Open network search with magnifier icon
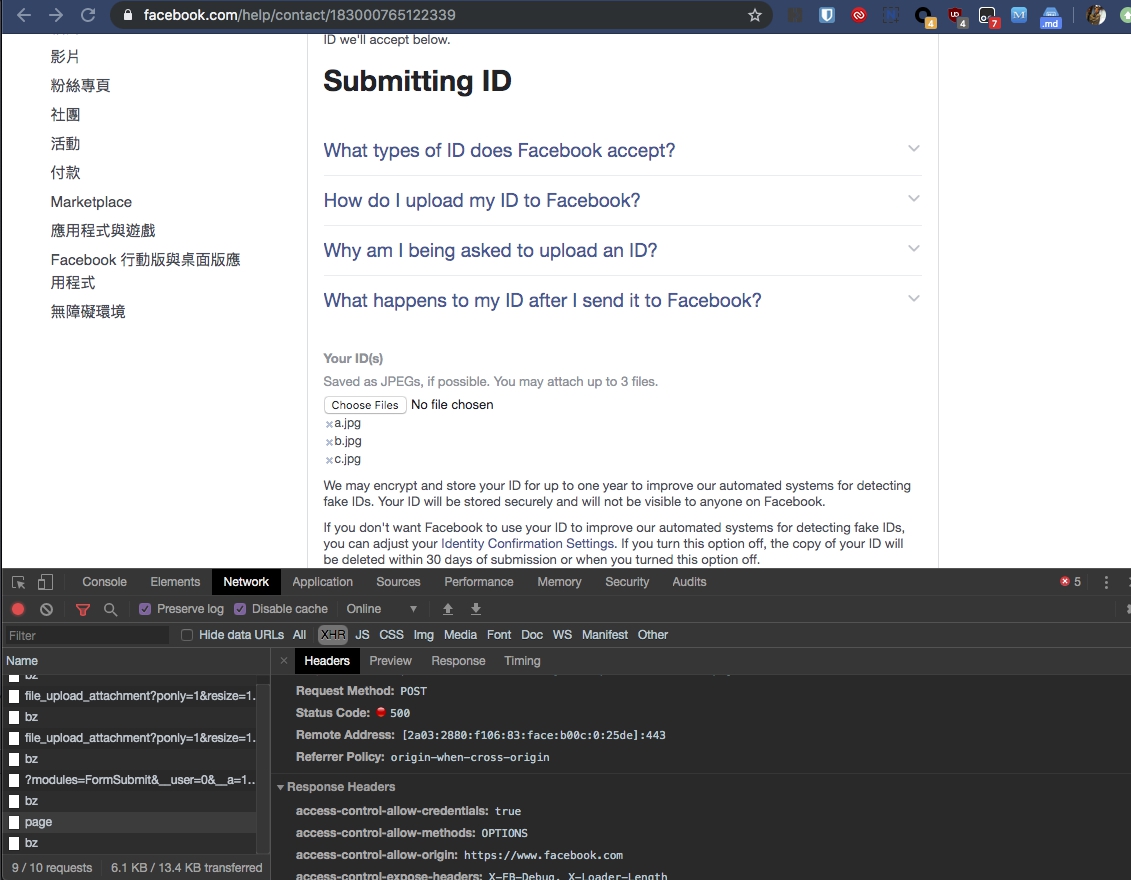Viewport: 1131px width, 880px height. pyautogui.click(x=110, y=610)
